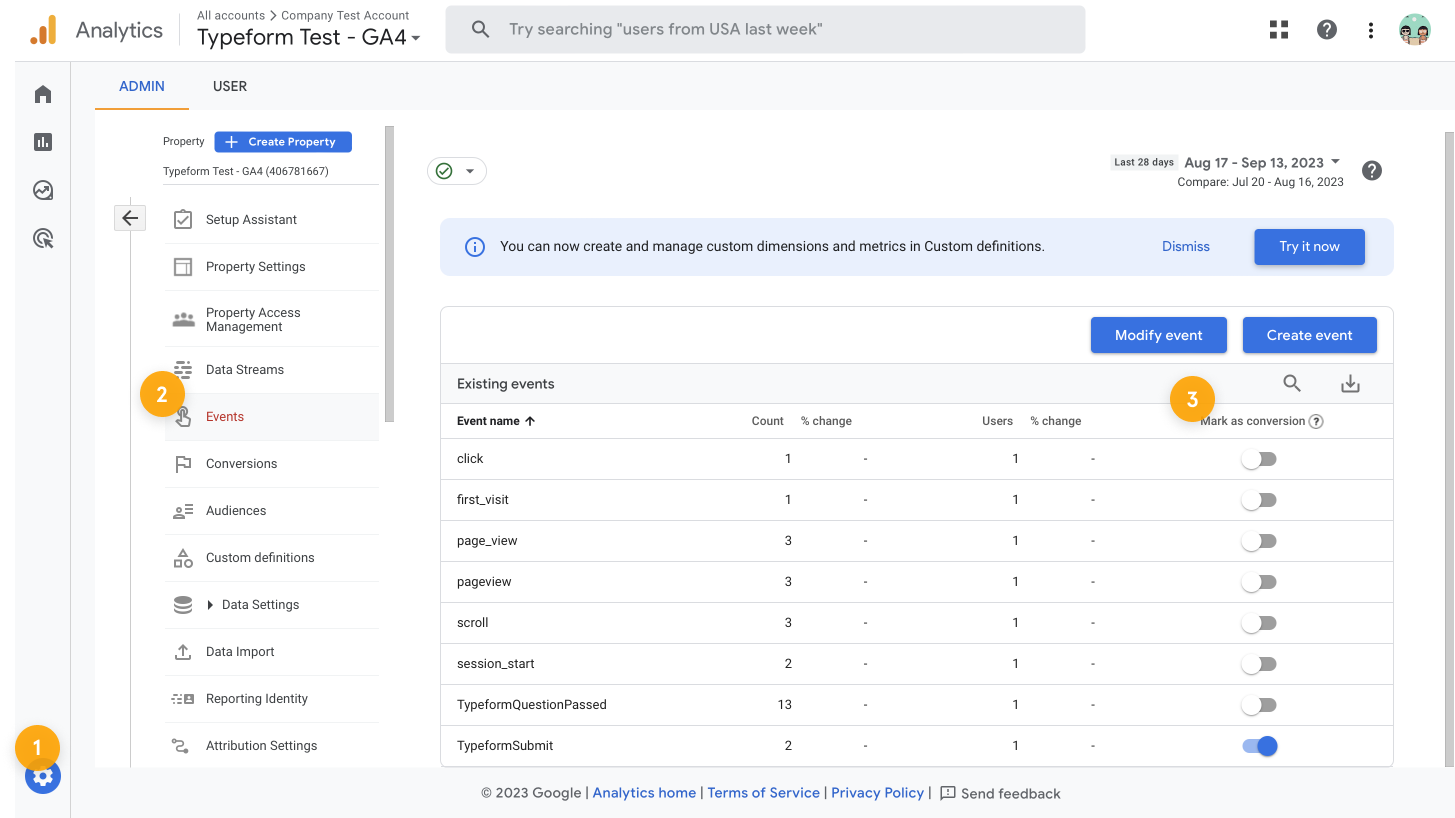
Task: Dismiss the custom definitions banner
Action: tap(1186, 246)
